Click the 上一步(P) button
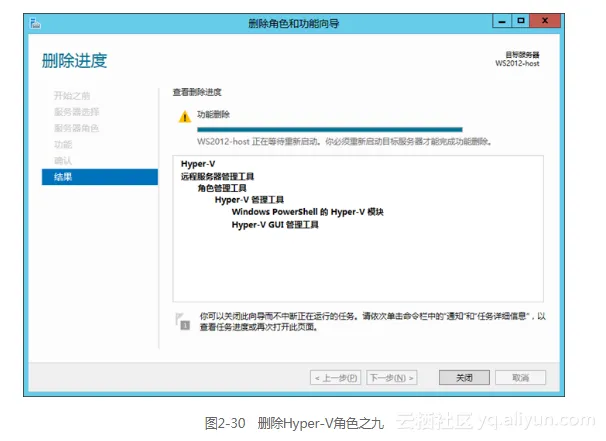Image resolution: width=606 pixels, height=441 pixels. point(335,378)
